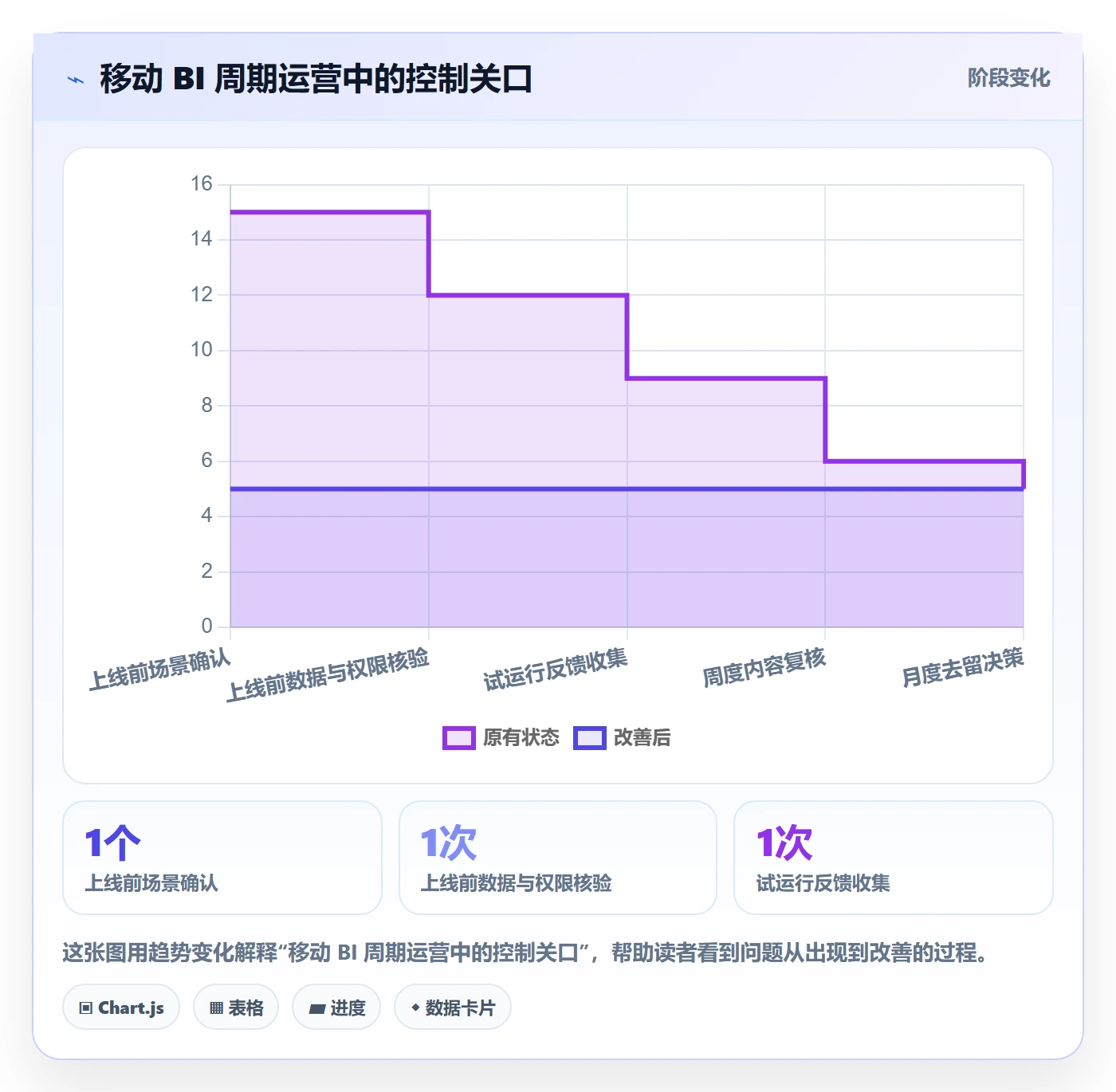This screenshot has height=1092, width=1116.
Task: Open the 1次 试运行反馈收集 card
Action: (894, 858)
